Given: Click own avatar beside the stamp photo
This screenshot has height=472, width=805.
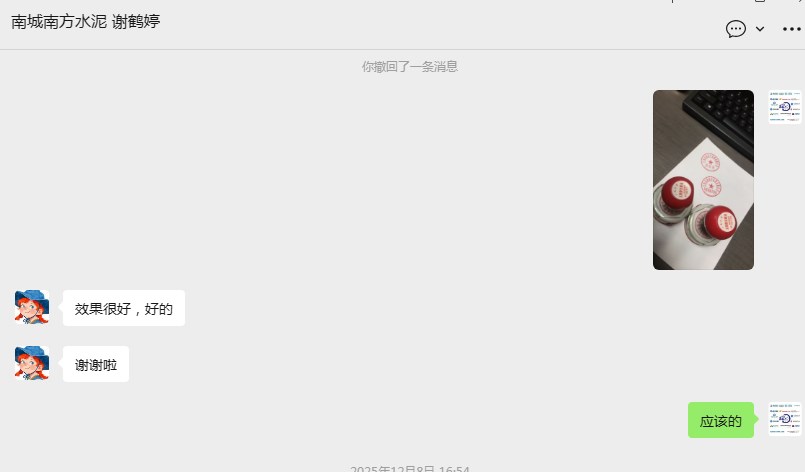Looking at the screenshot, I should tap(784, 107).
